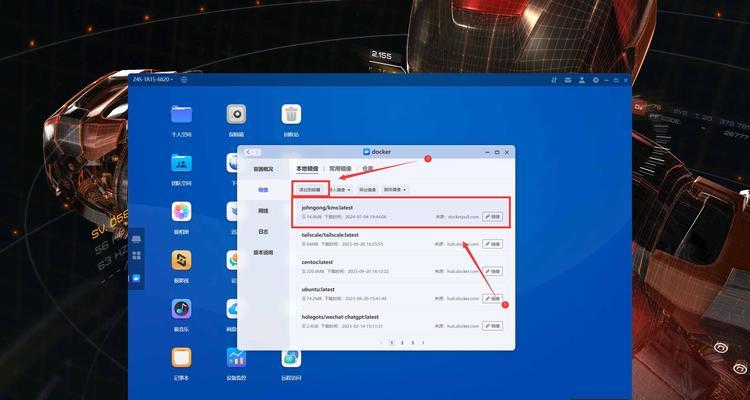Click the docker whale logo in title bar

[367, 152]
